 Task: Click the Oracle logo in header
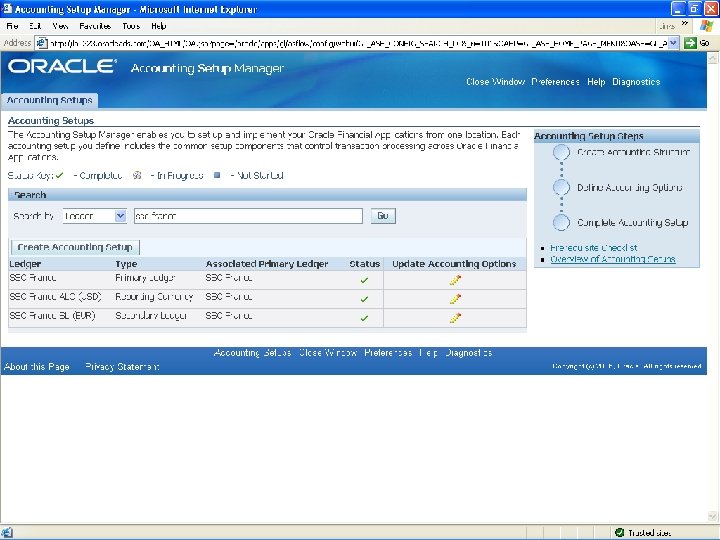[62, 67]
